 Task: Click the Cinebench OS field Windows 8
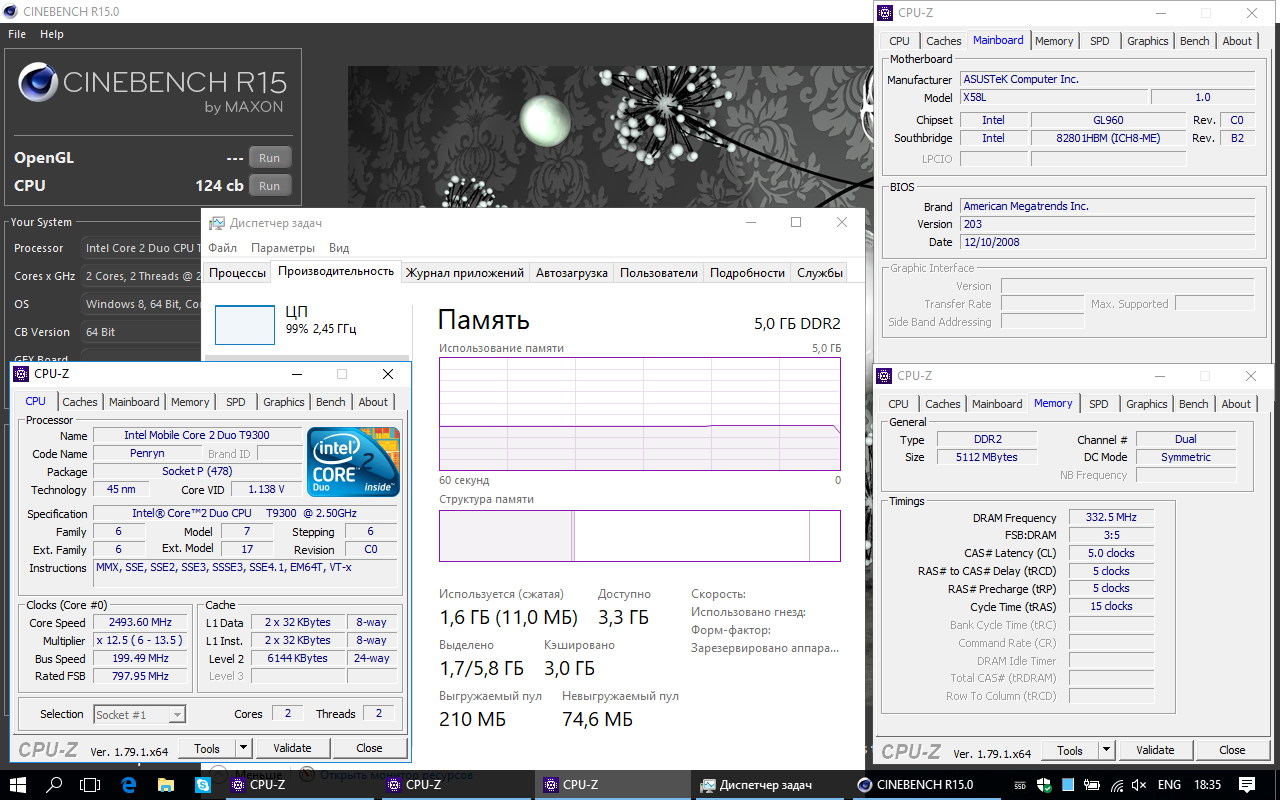tap(142, 304)
